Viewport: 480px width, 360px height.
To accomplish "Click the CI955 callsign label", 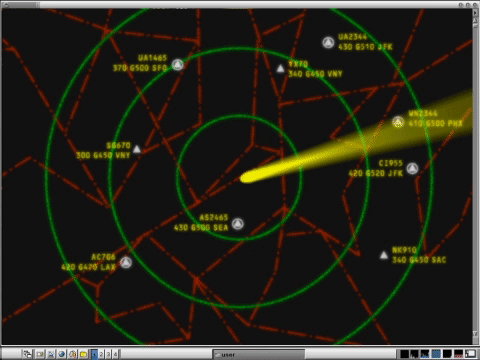I will click(390, 163).
